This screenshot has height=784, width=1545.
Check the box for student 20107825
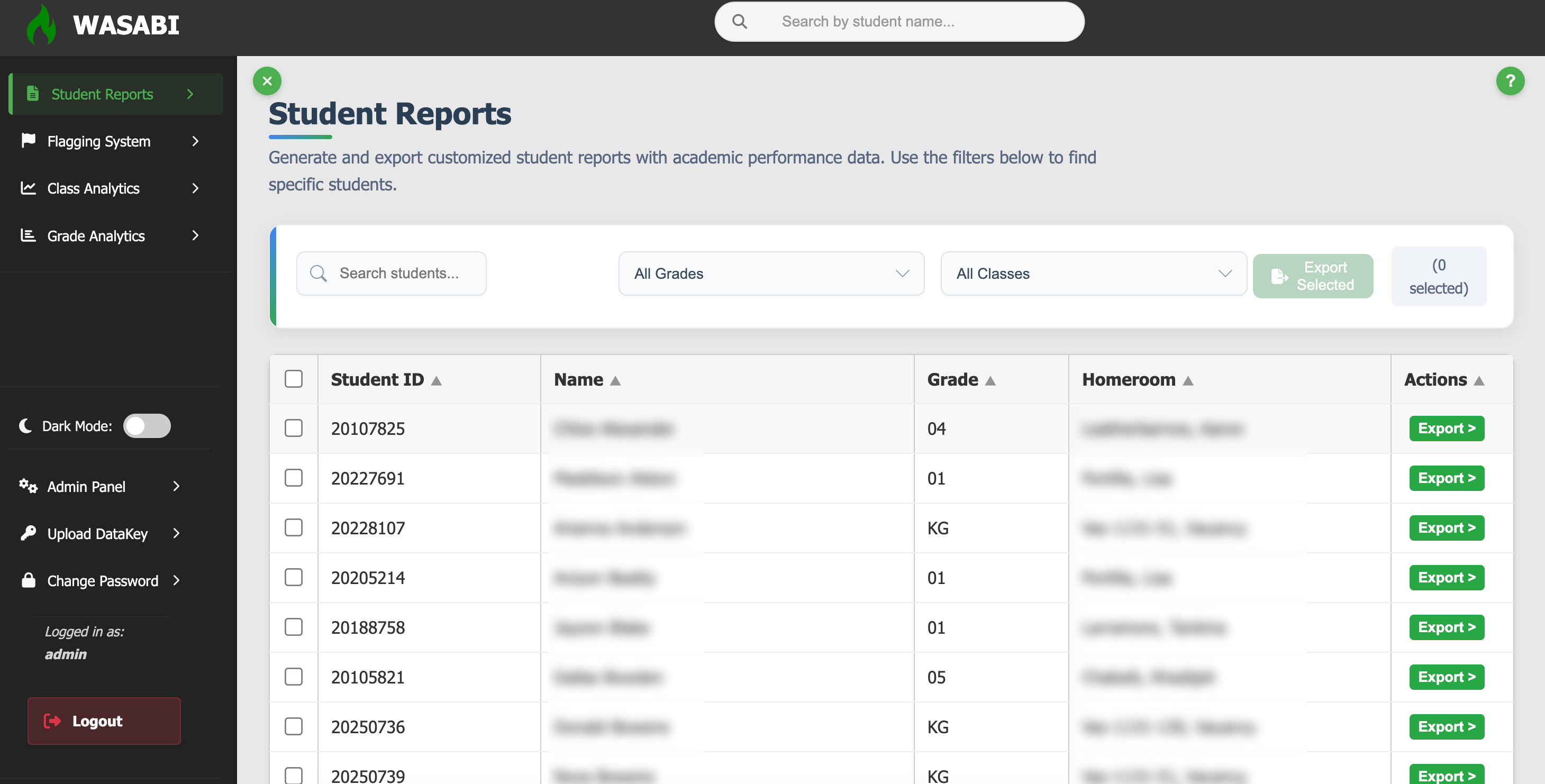(x=293, y=429)
